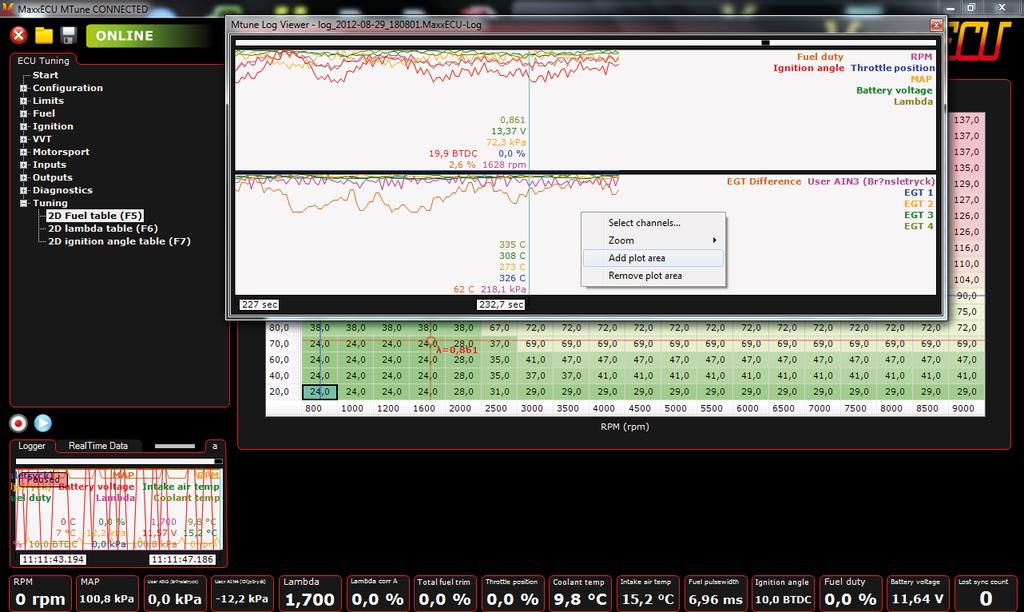Click the 135,0 cell in fuel table
Screen dimensions: 1024x612
tap(967, 168)
